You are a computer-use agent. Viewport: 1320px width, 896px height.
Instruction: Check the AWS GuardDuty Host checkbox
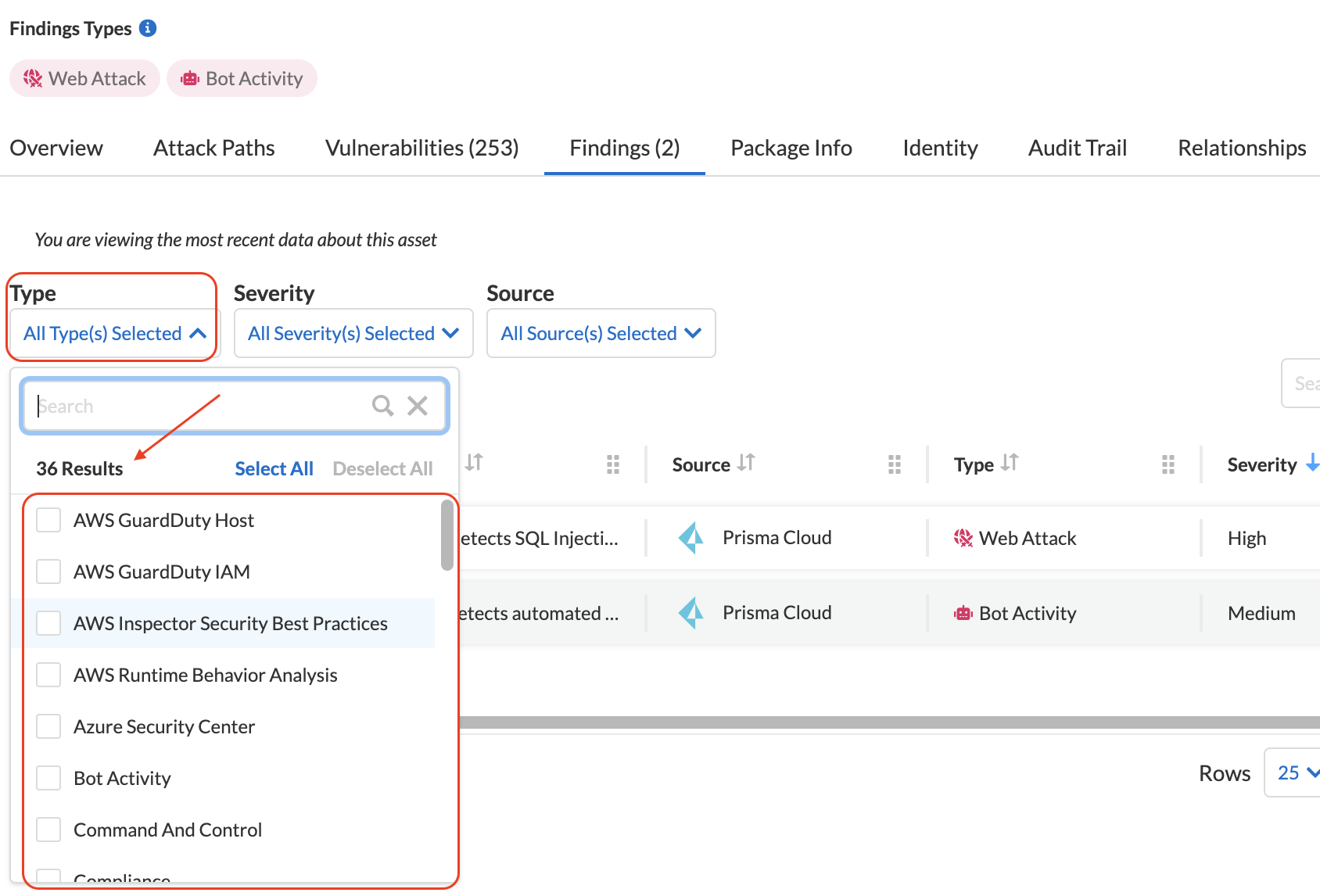[x=48, y=520]
